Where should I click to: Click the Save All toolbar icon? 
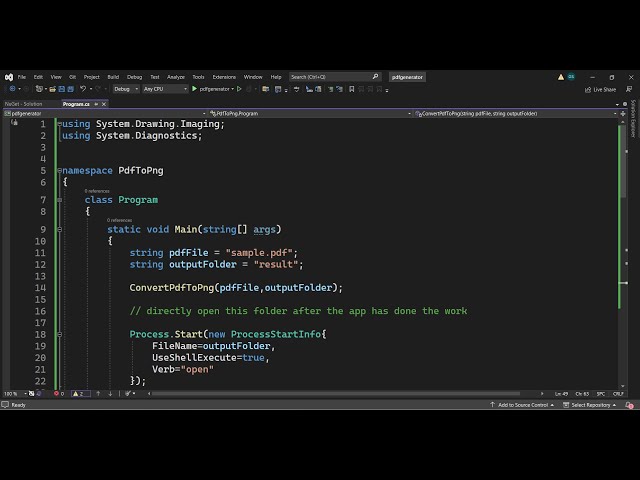pyautogui.click(x=66, y=89)
